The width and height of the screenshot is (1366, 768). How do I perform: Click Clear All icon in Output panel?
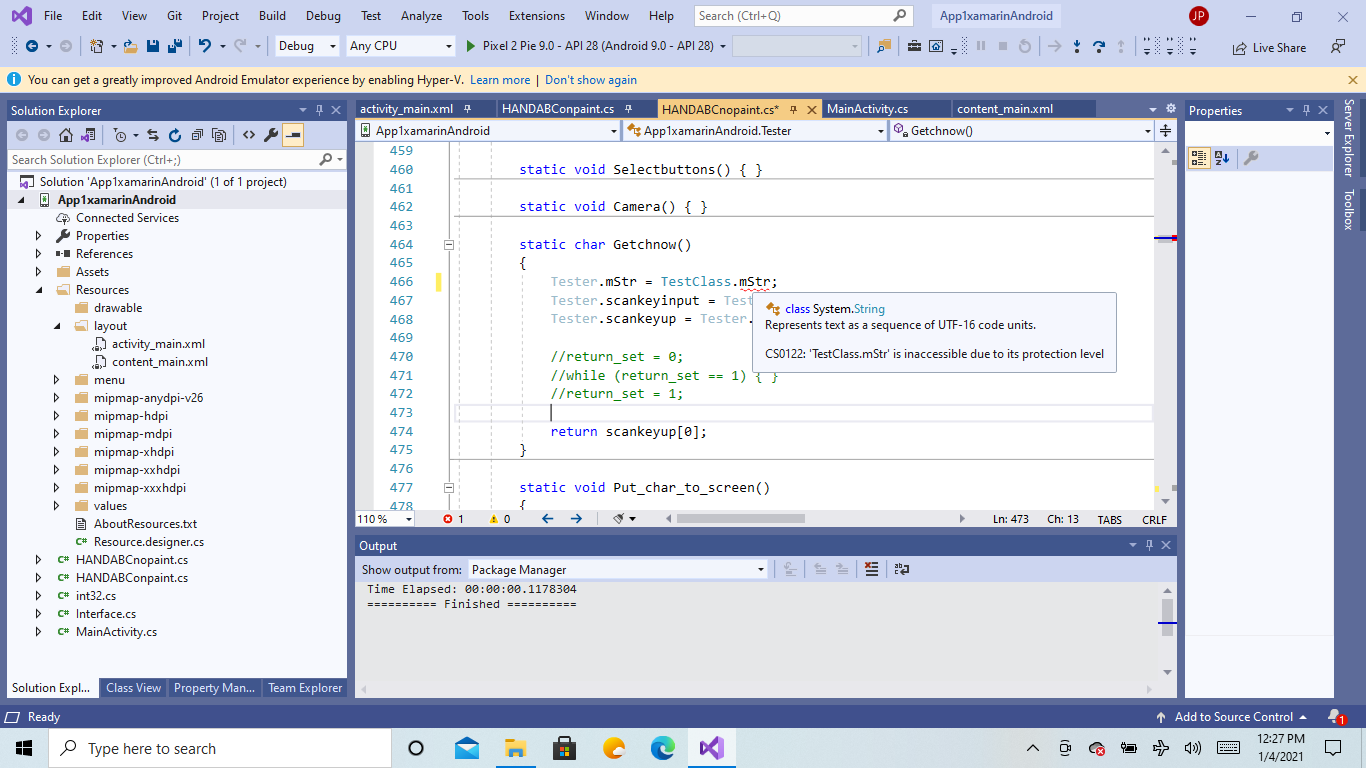click(x=871, y=569)
